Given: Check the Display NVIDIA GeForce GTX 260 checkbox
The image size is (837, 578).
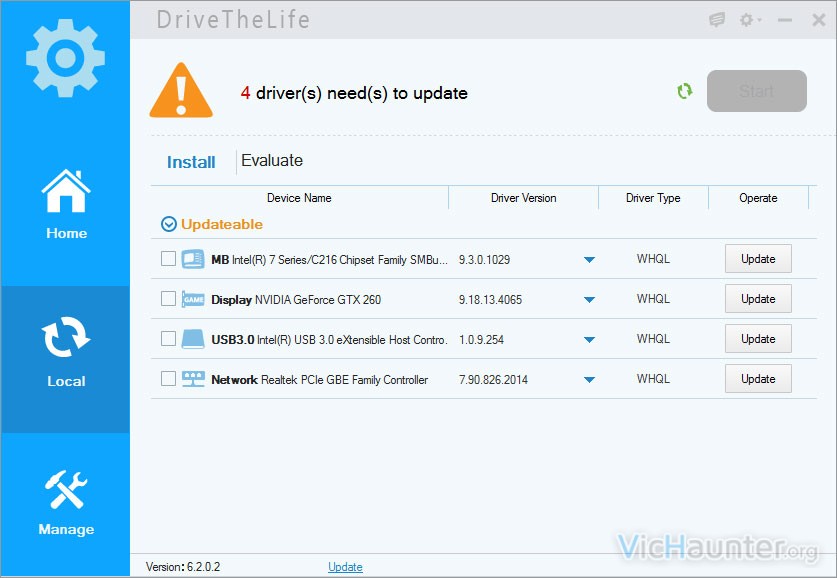Looking at the screenshot, I should click(168, 298).
